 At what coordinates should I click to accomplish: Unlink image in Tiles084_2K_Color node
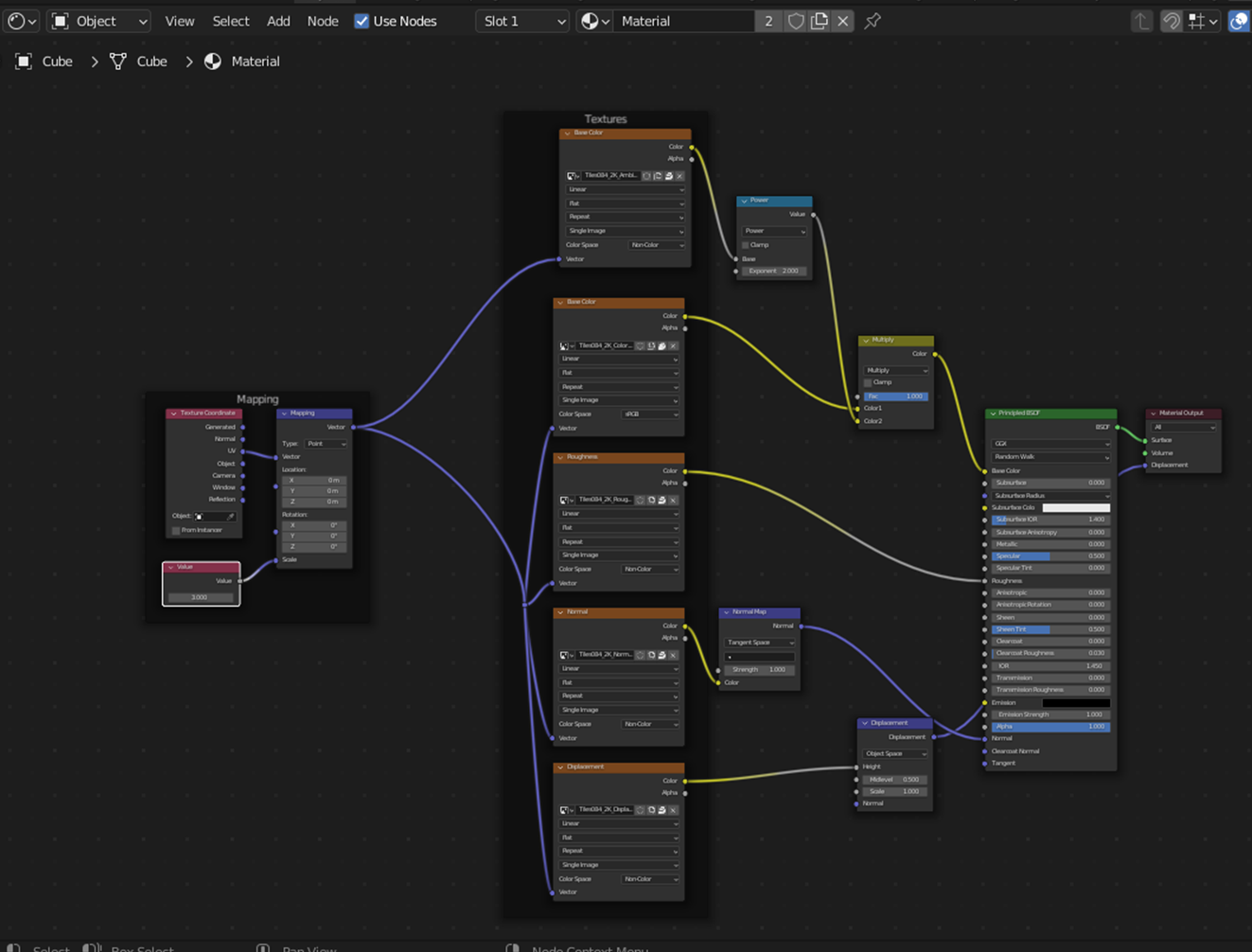(673, 346)
